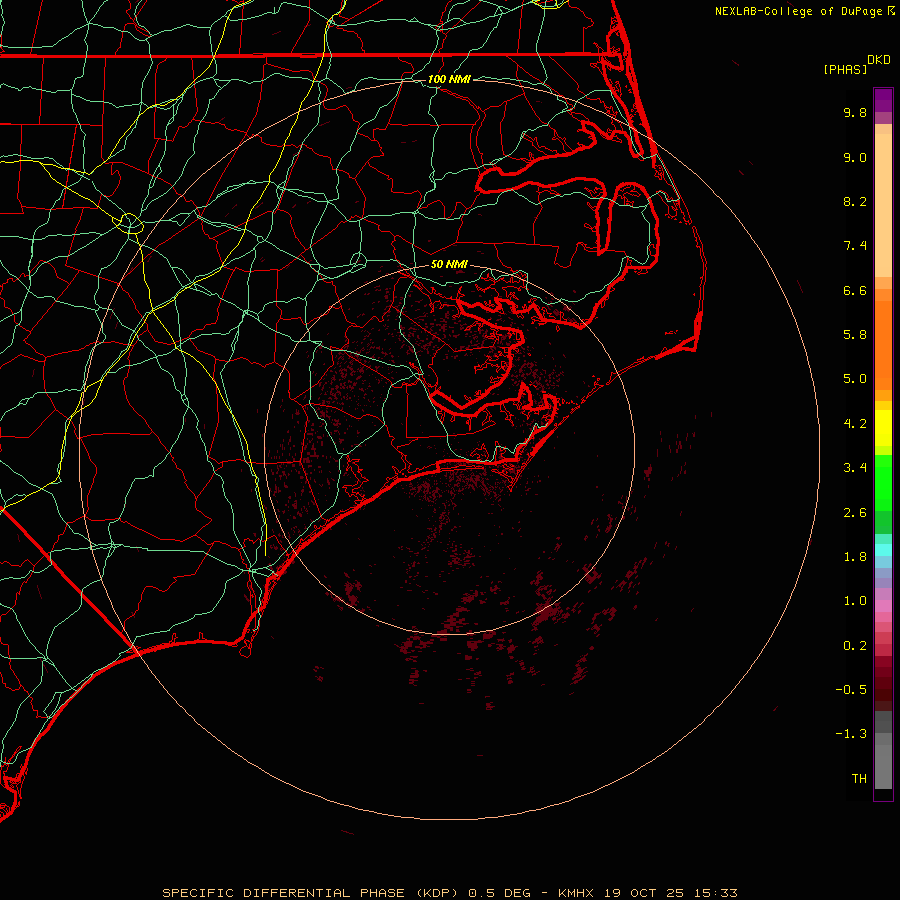Select the cyan swatch near 1.8
Image resolution: width=900 pixels, height=900 pixels.
pos(883,550)
